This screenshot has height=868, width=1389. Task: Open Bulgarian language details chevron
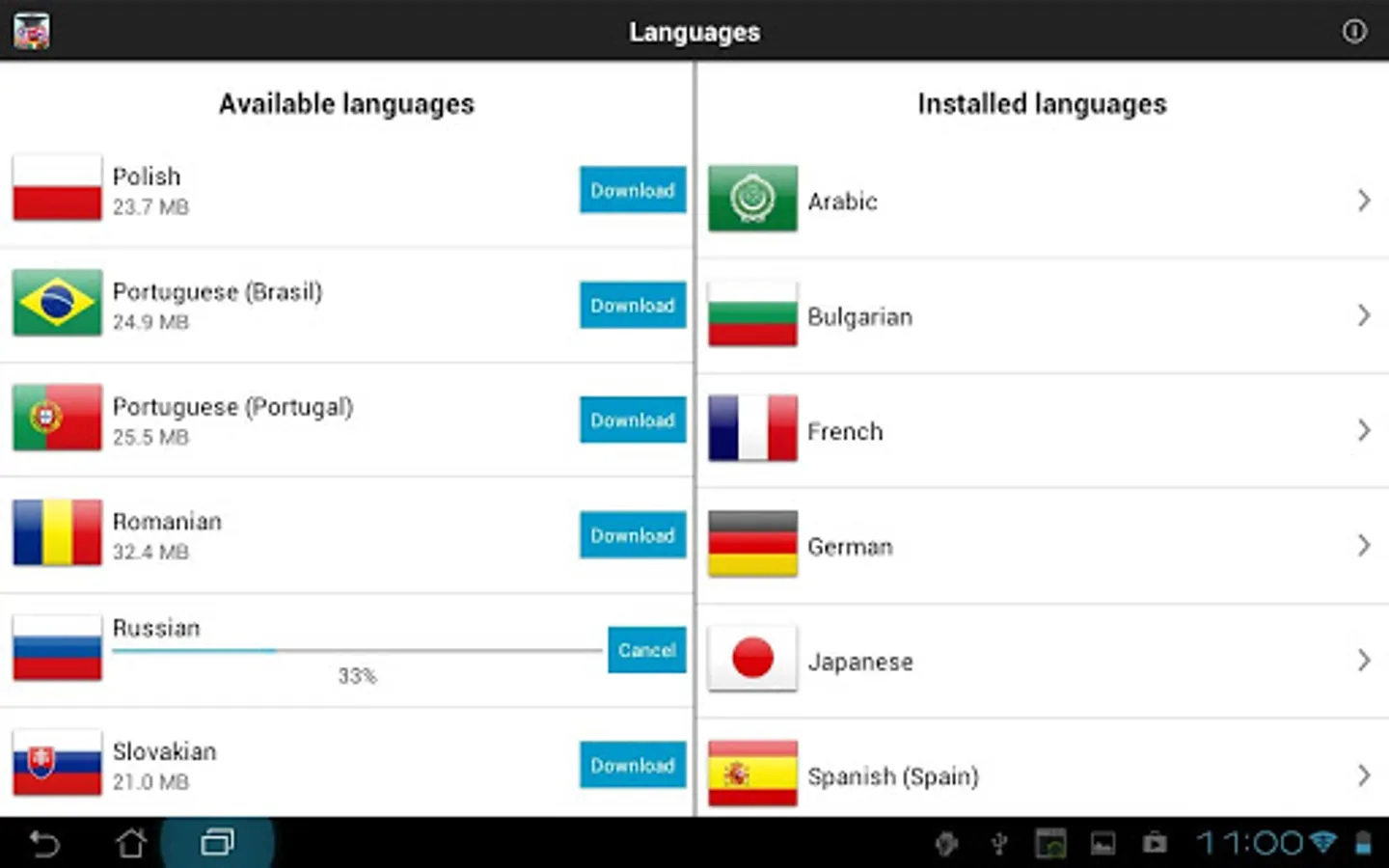coord(1364,315)
